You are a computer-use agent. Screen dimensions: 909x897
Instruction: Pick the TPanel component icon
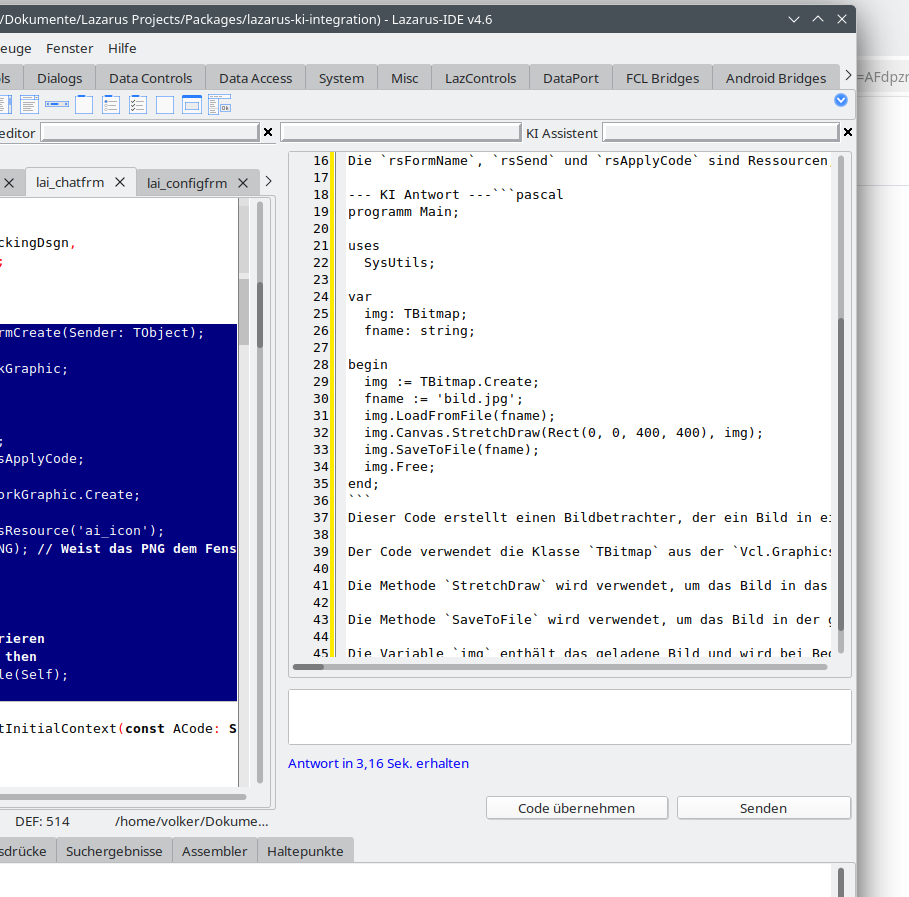coord(165,104)
